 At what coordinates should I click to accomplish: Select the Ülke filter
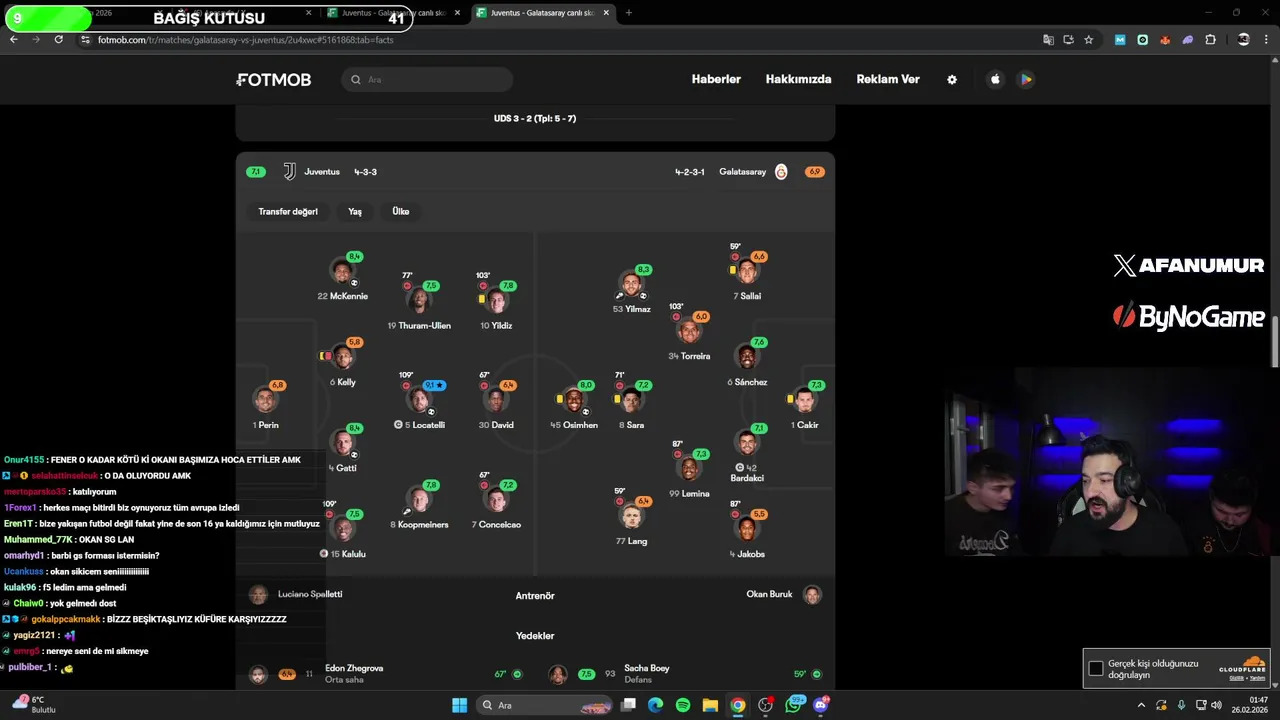[401, 212]
